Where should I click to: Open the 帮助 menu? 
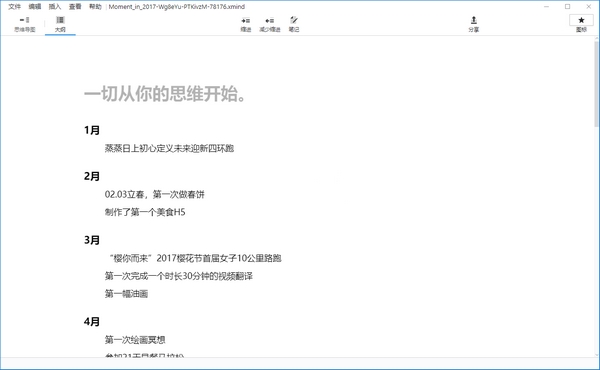pyautogui.click(x=95, y=7)
